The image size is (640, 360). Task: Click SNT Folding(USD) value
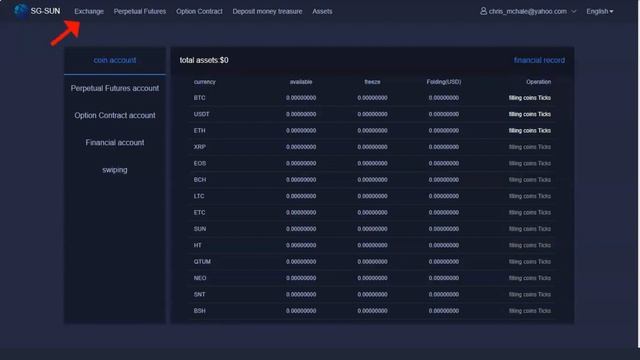click(x=444, y=294)
